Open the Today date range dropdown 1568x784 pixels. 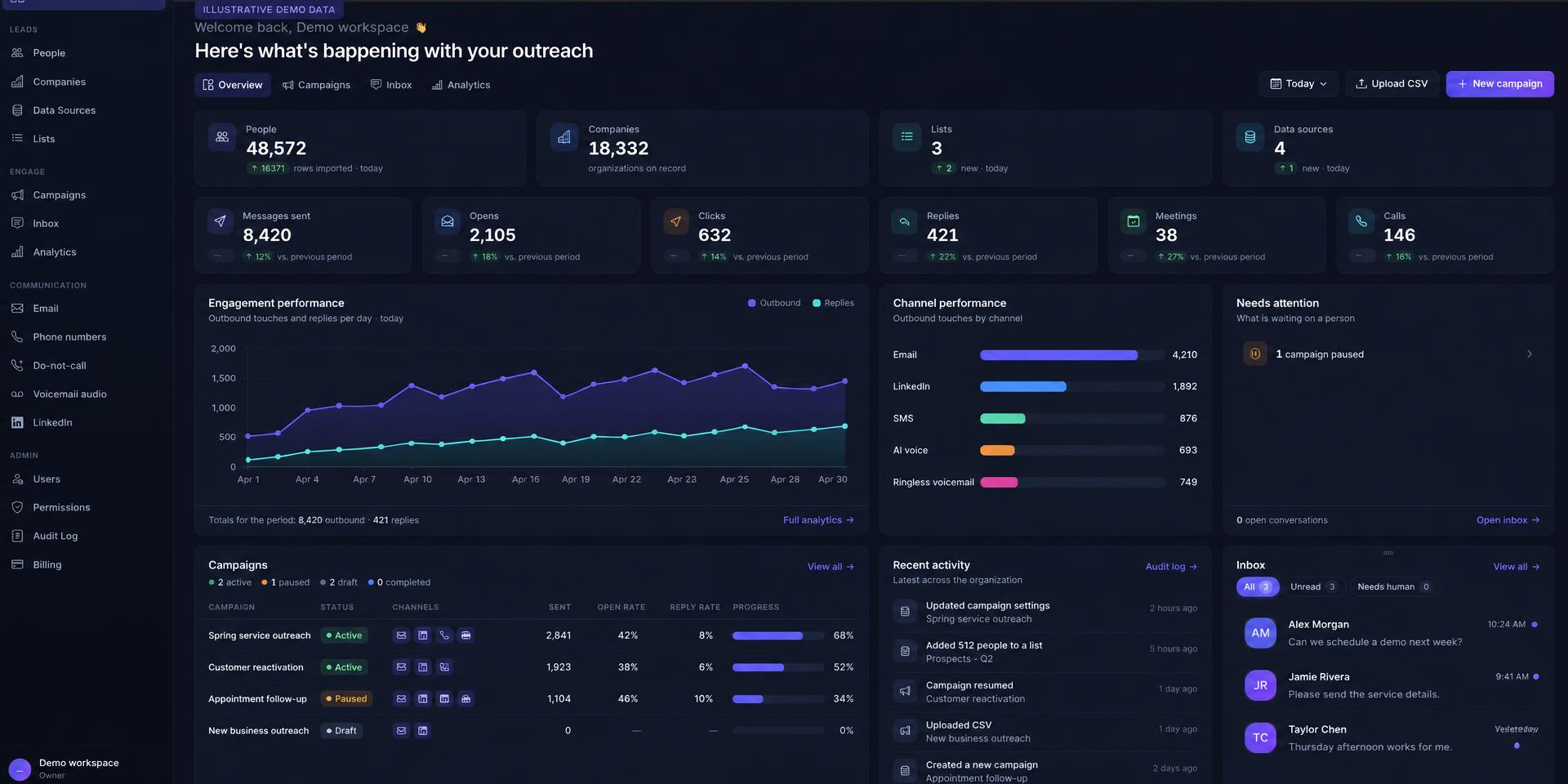click(x=1298, y=84)
